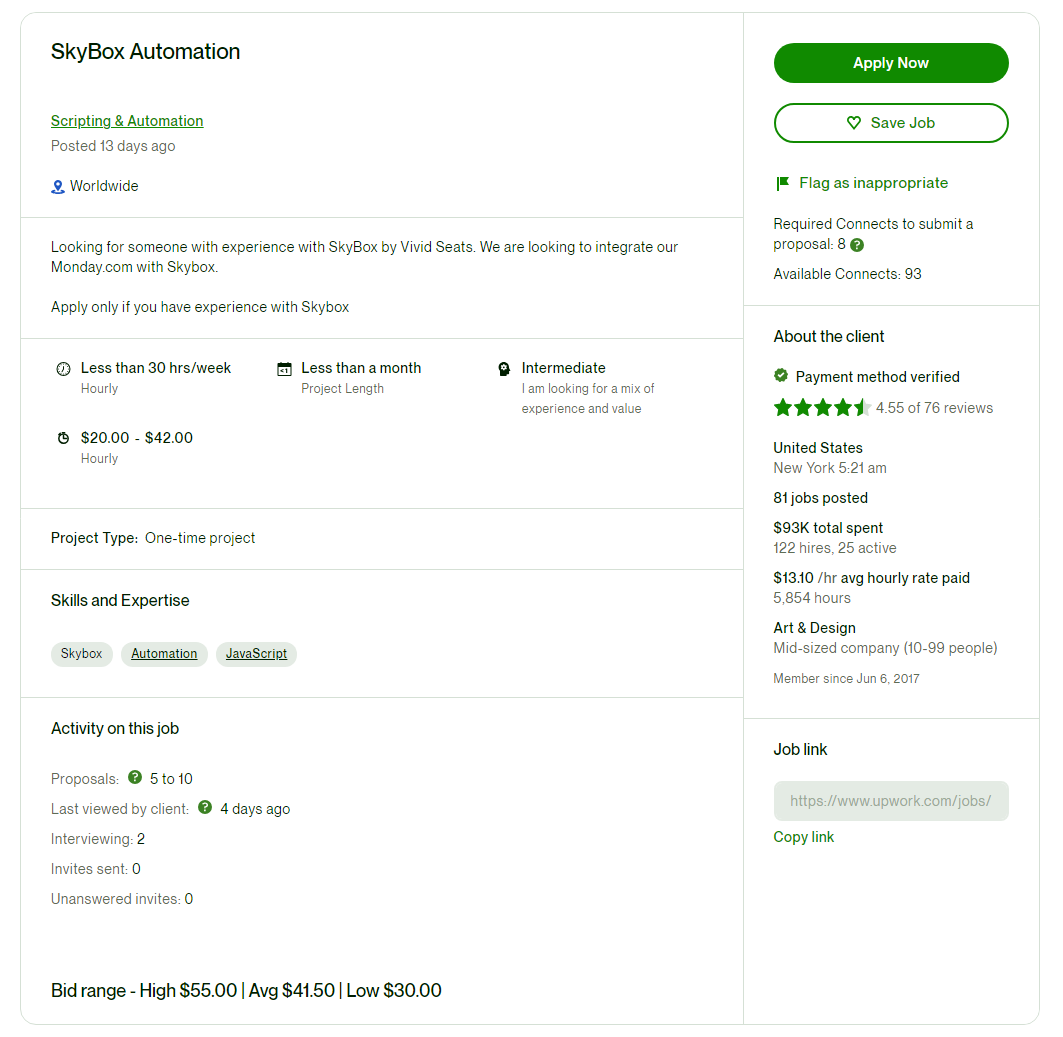
Task: Click the Invites sent: 0 entry
Action: coord(96,869)
